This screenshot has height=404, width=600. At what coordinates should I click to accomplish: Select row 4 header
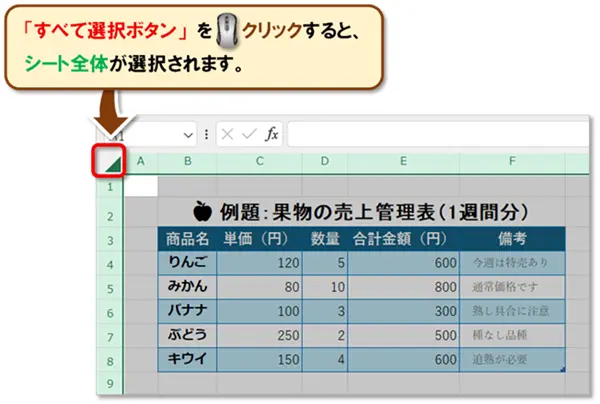[x=110, y=264]
